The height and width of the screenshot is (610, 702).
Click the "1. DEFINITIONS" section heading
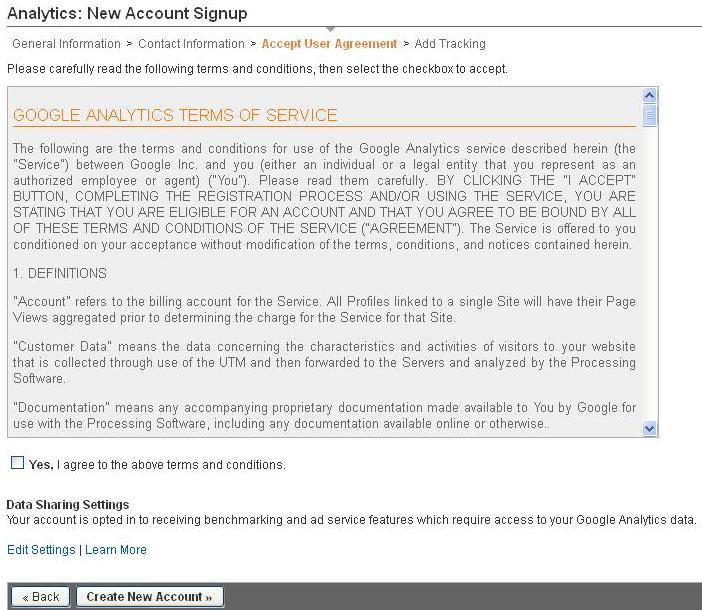(x=60, y=273)
